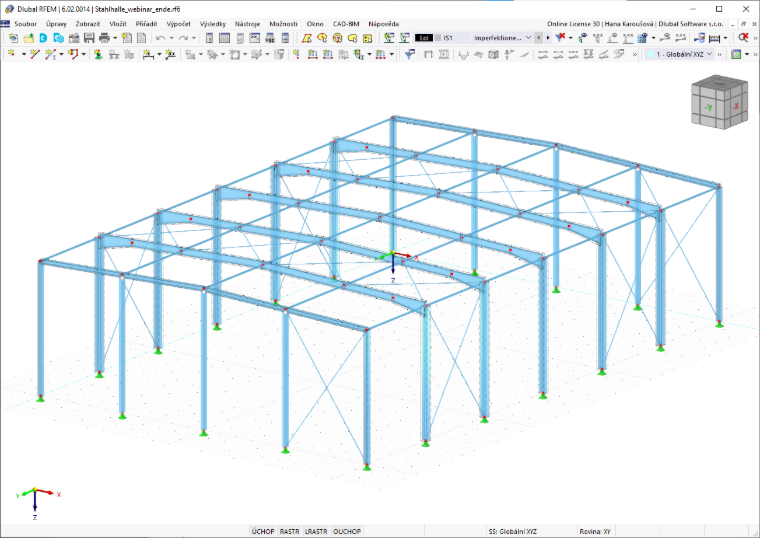Open the Výpočet menu
Screen dimensions: 760x538
pos(178,24)
